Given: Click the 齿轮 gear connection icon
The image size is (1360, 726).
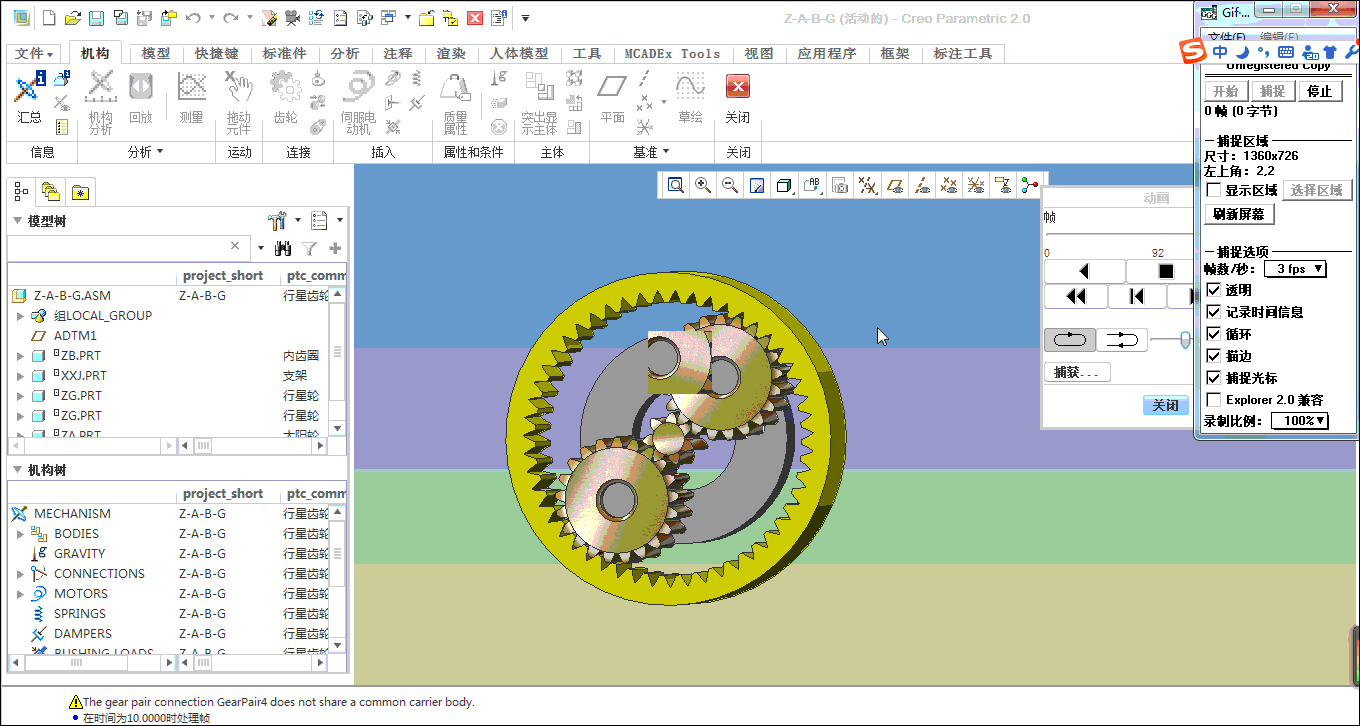Looking at the screenshot, I should click(x=286, y=98).
